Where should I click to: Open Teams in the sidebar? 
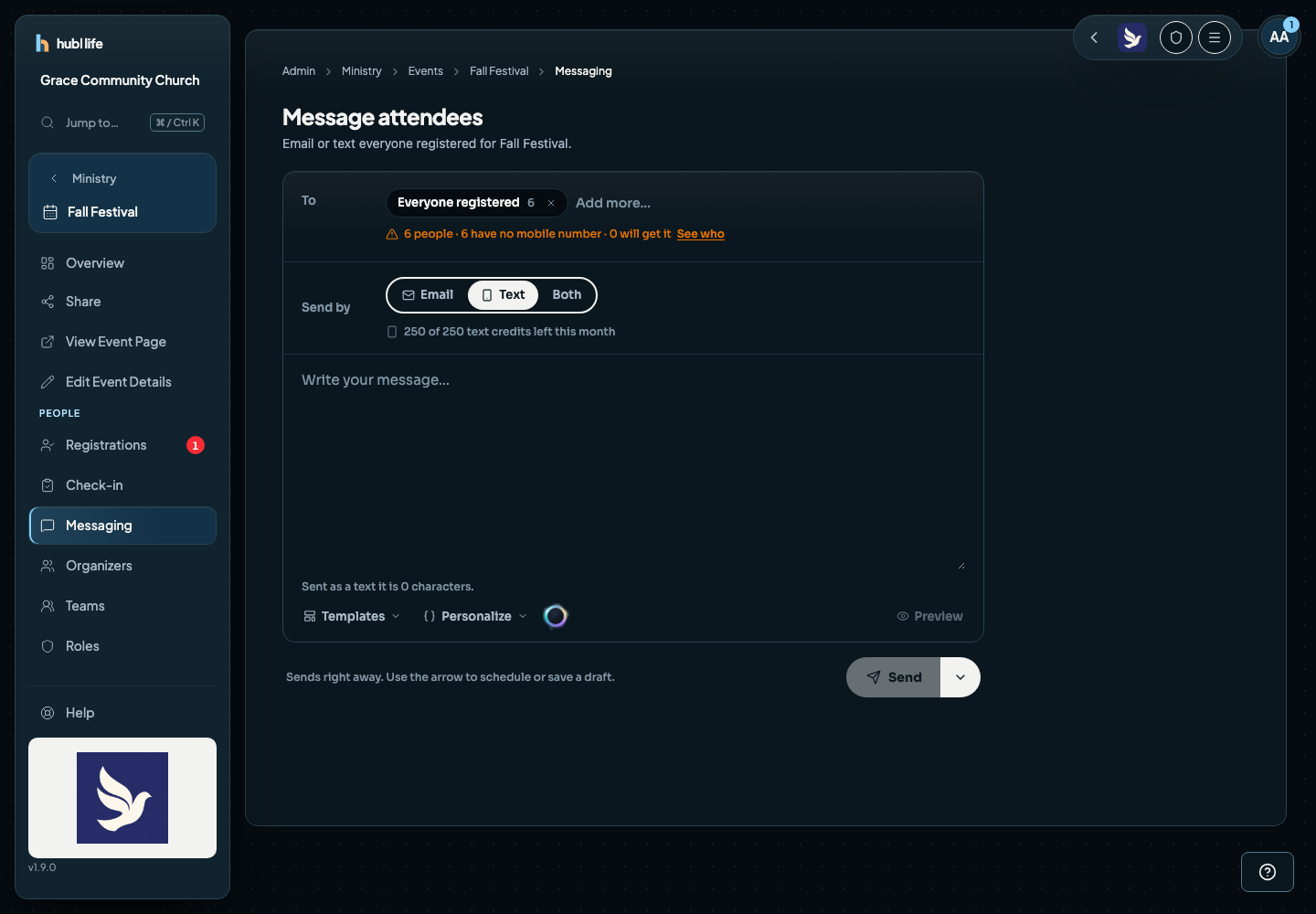click(122, 606)
